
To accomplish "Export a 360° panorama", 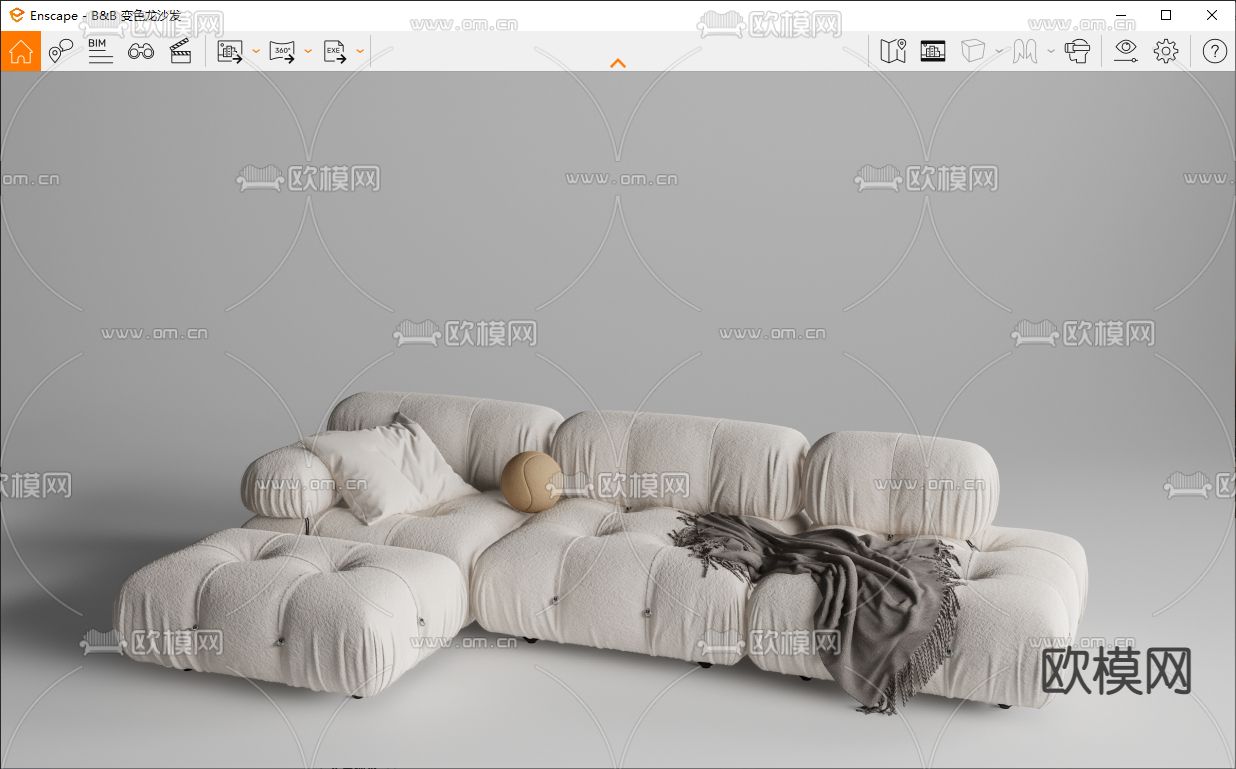I will (283, 52).
